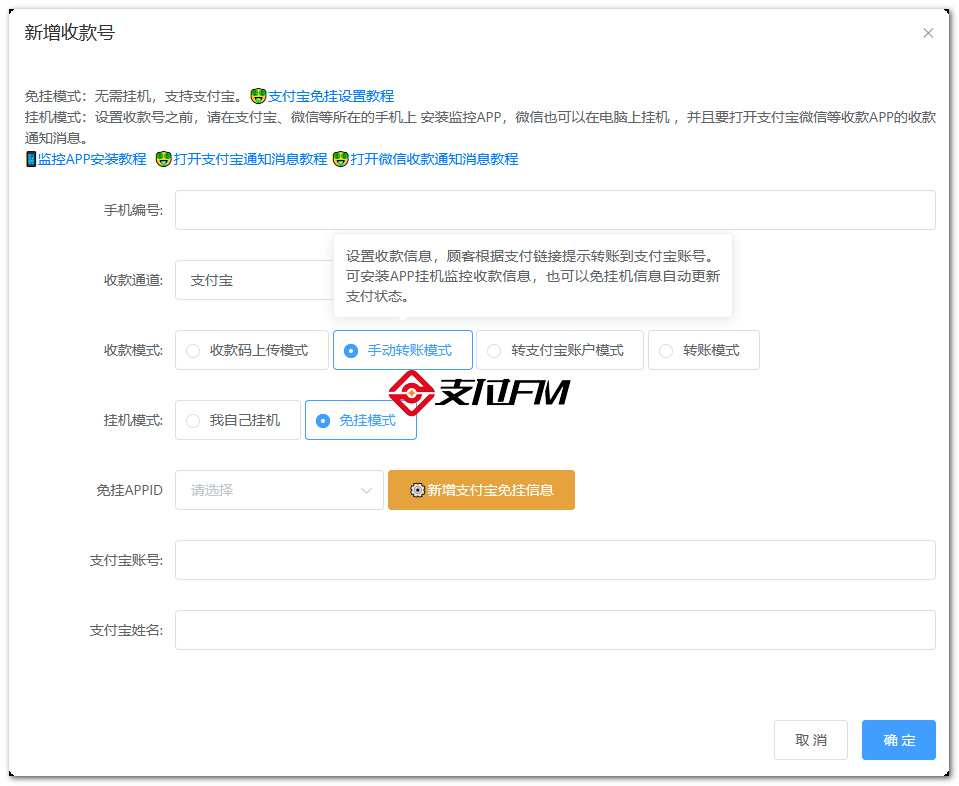Focus the 支付宝姓名 input field
The height and width of the screenshot is (786, 959).
[555, 630]
